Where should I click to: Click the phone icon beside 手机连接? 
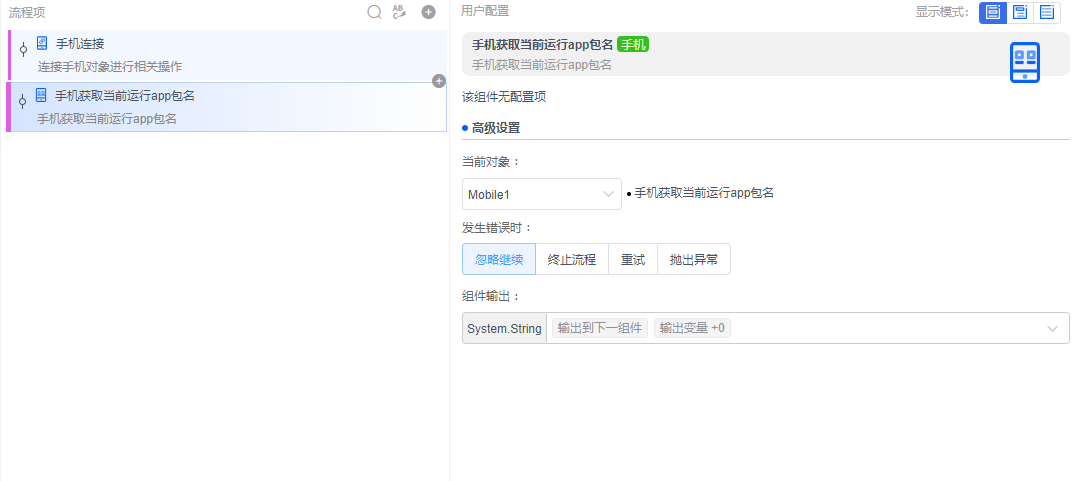tap(42, 43)
